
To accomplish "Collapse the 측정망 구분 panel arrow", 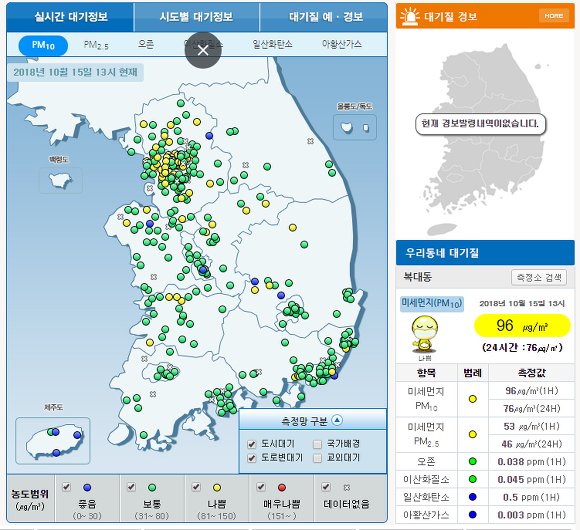I will [337, 420].
